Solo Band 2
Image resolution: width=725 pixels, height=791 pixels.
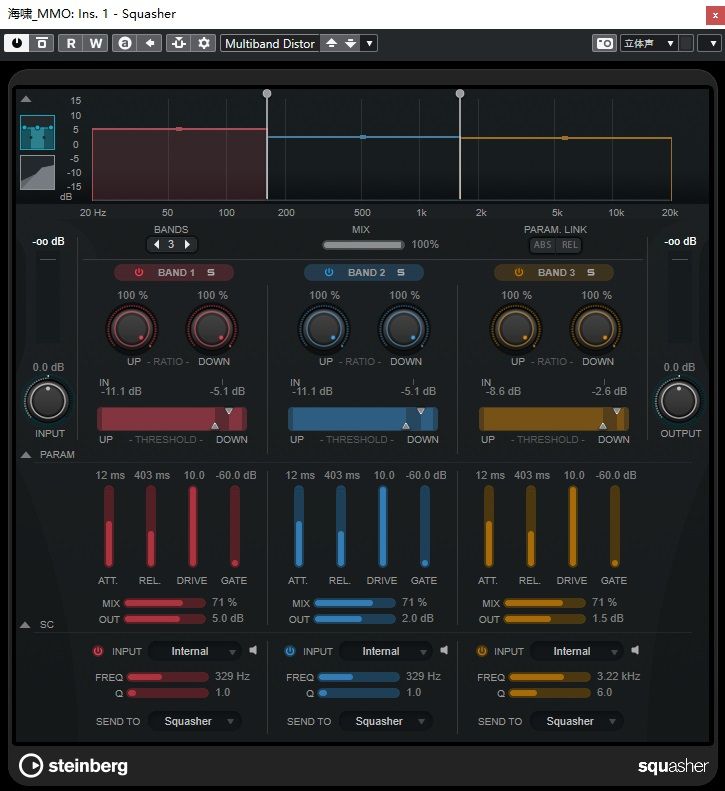pyautogui.click(x=401, y=272)
